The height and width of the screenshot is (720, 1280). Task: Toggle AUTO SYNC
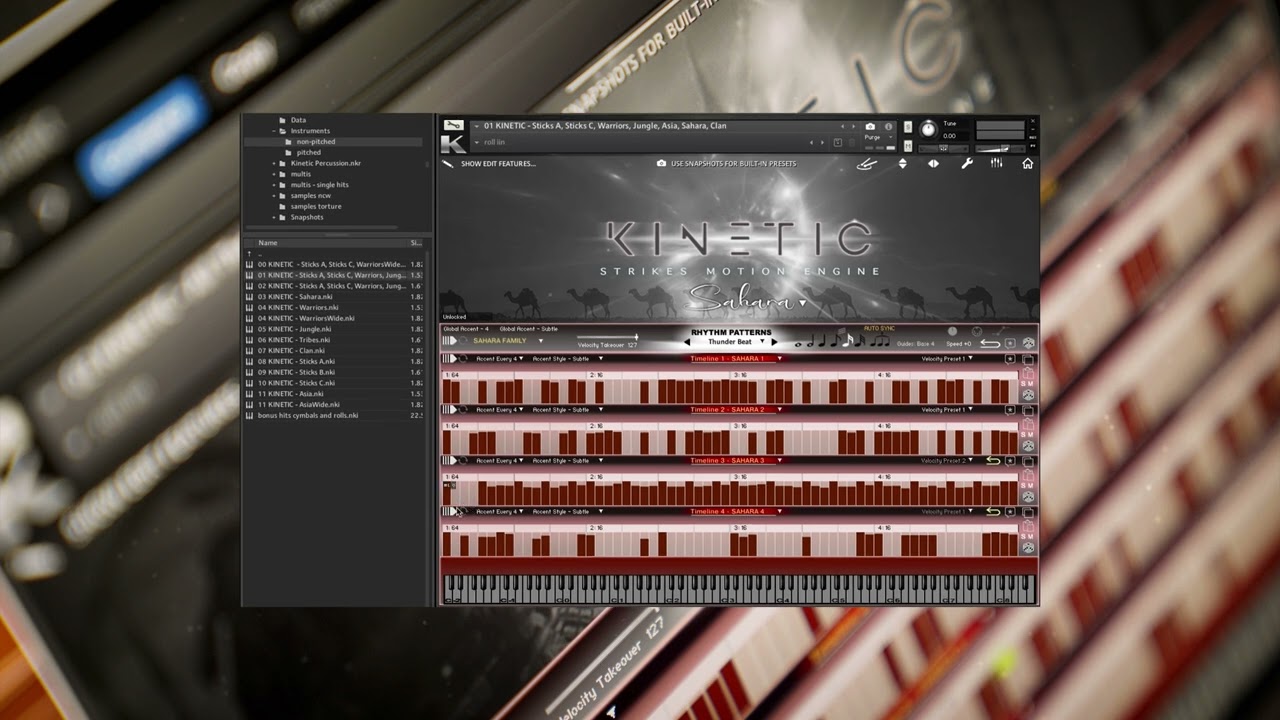(879, 328)
